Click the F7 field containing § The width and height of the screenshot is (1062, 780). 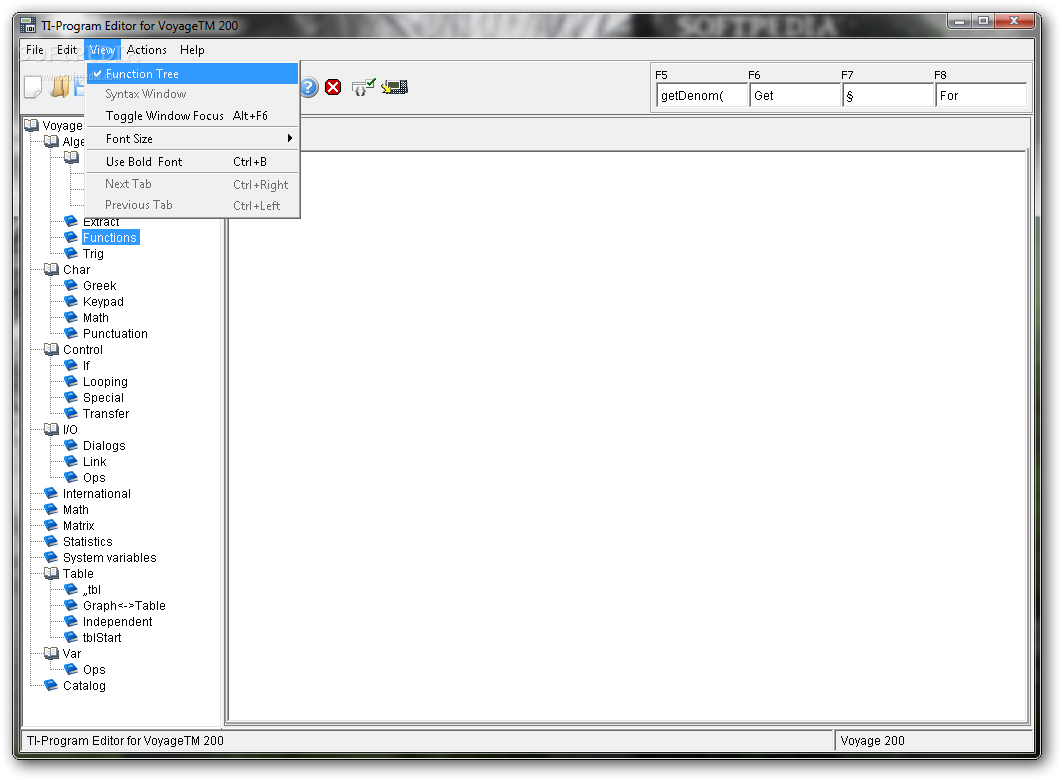887,95
